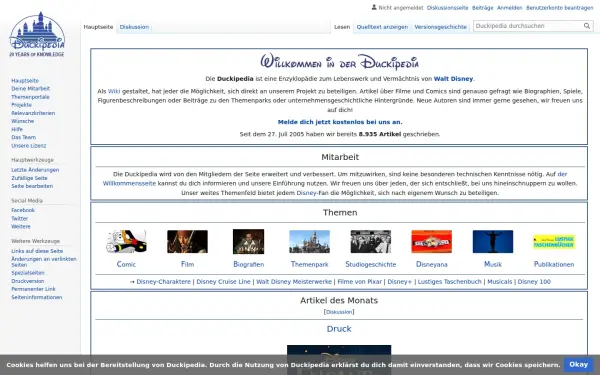Click the search magnifier icon
Screen dimensions: 600x375
(x=587, y=26)
